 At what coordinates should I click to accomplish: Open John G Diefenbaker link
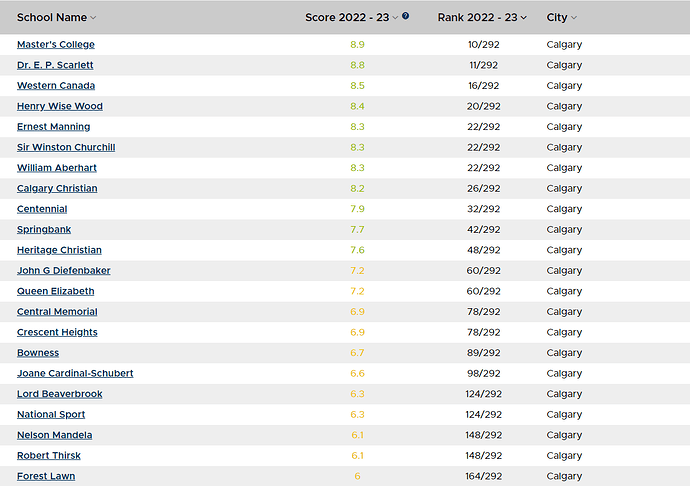[64, 270]
